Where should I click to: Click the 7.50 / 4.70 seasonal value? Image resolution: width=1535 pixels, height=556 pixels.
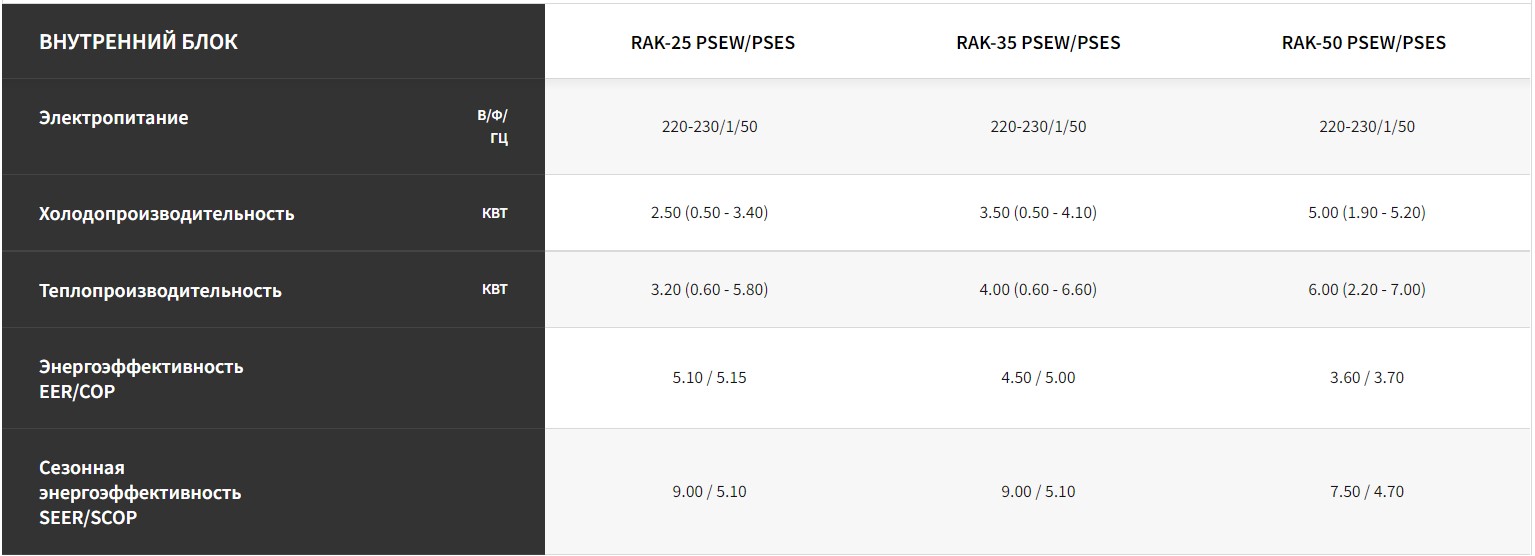coord(1366,491)
